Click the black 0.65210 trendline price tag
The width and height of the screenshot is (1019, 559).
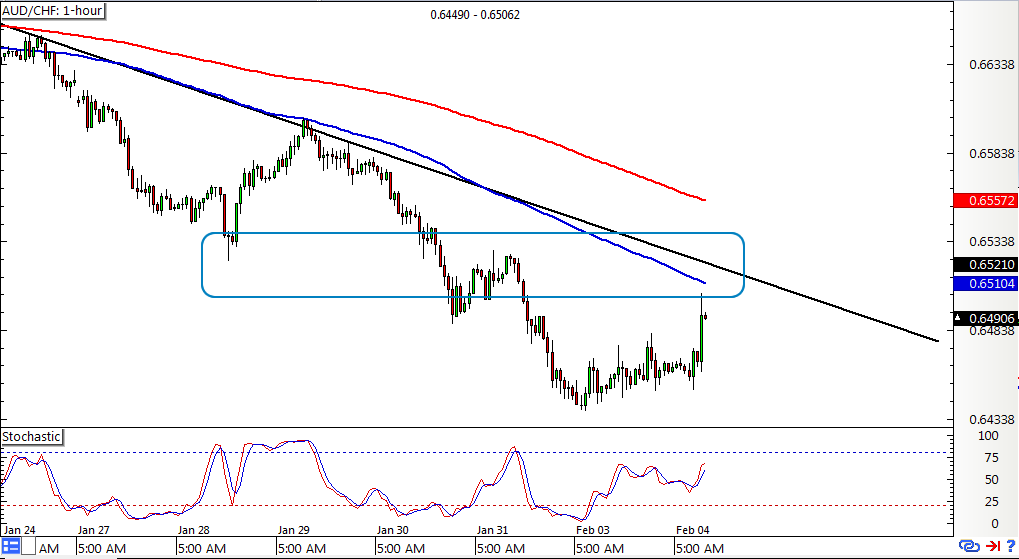tap(985, 265)
